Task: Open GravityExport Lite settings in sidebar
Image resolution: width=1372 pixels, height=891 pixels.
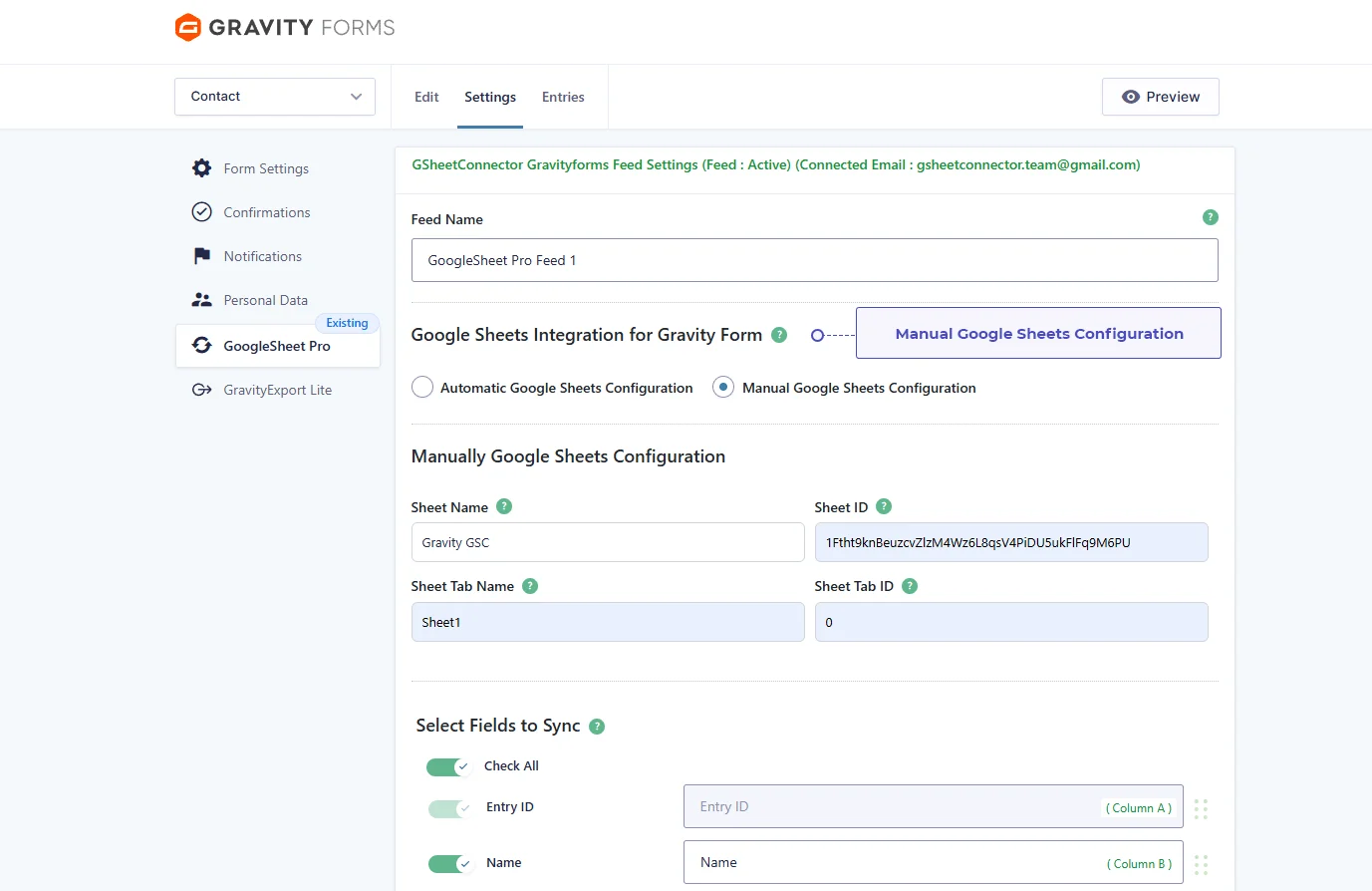Action: [277, 390]
